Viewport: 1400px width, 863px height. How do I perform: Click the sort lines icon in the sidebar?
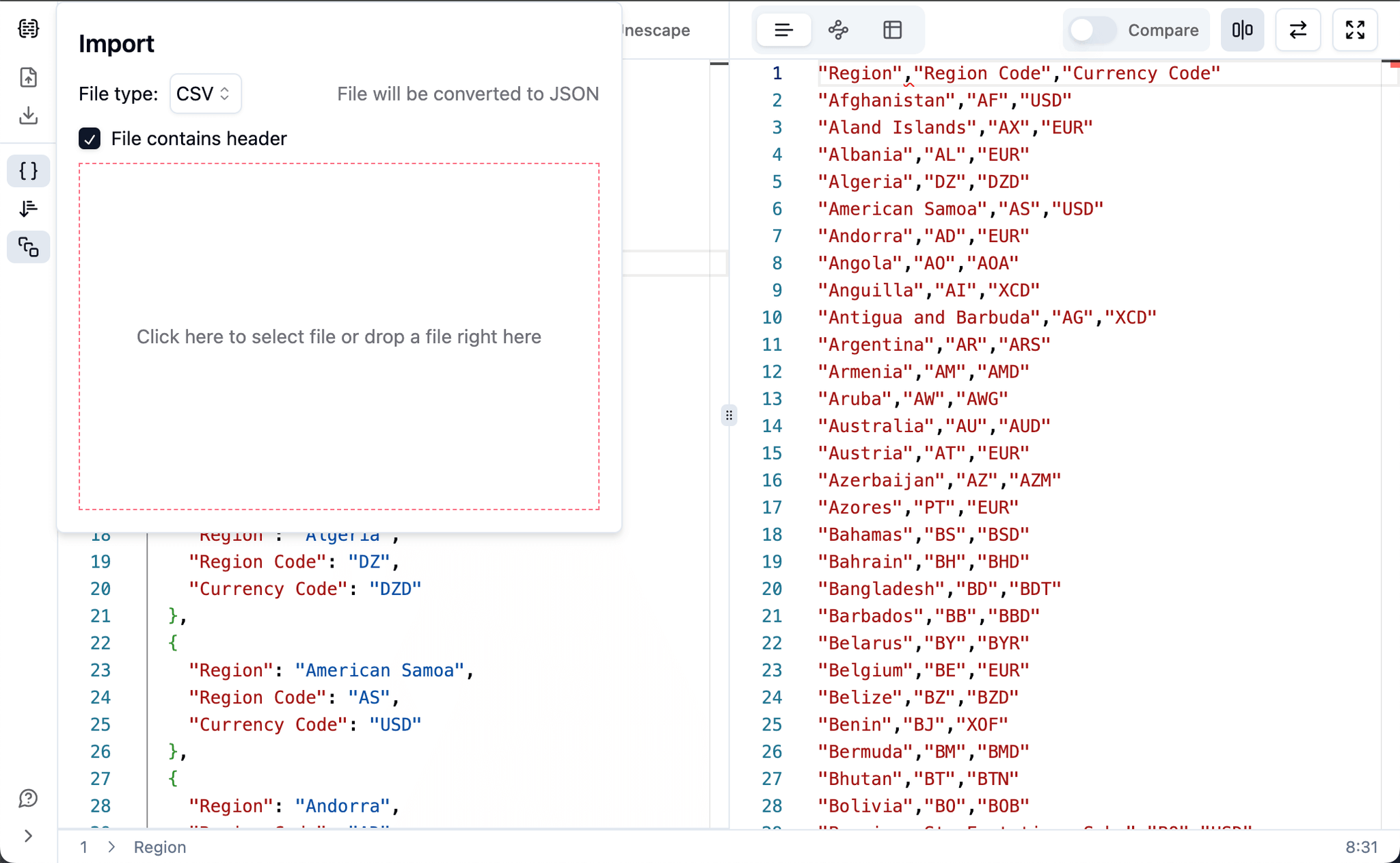click(27, 209)
